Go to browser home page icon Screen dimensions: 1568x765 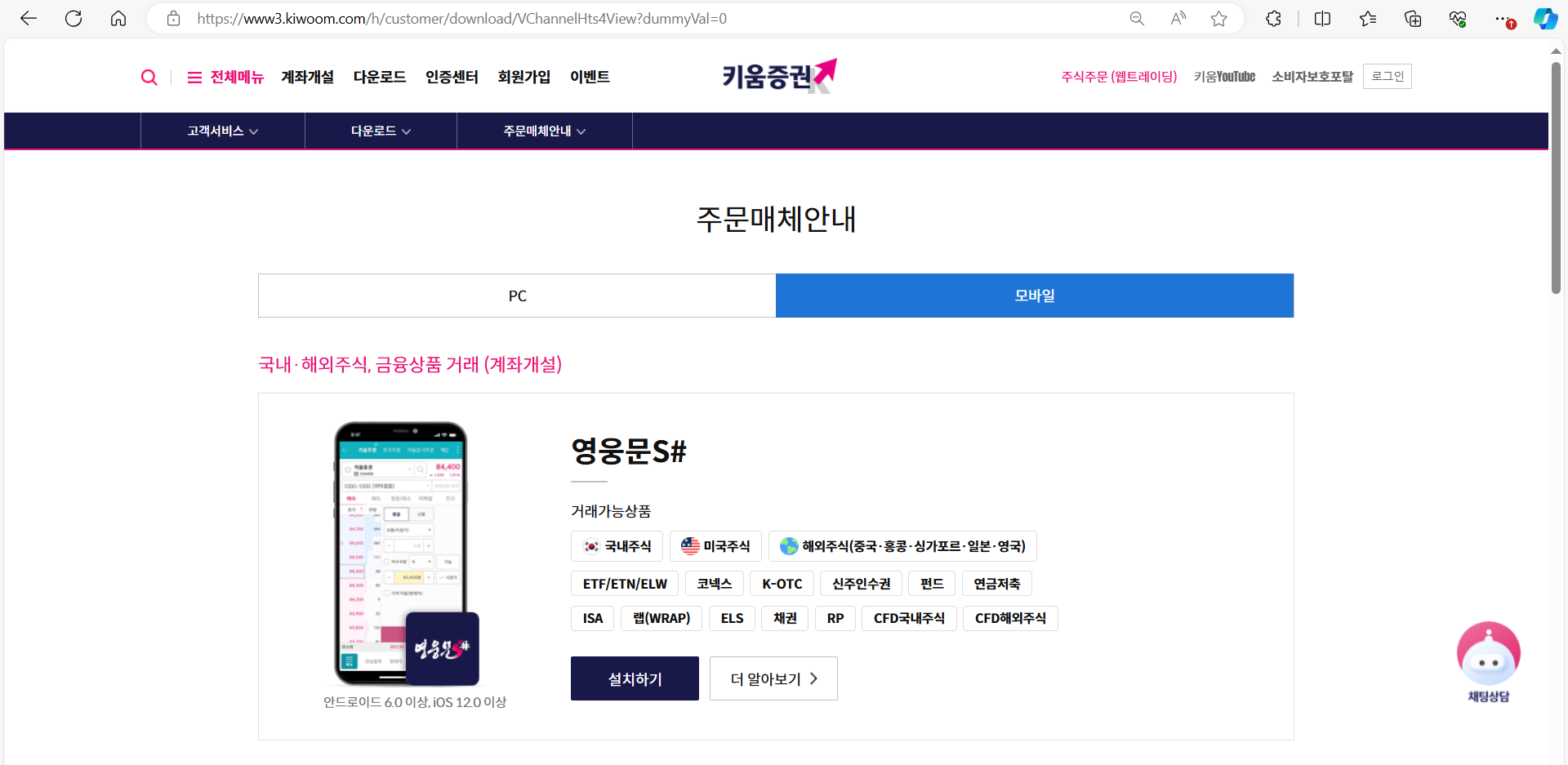pos(118,18)
